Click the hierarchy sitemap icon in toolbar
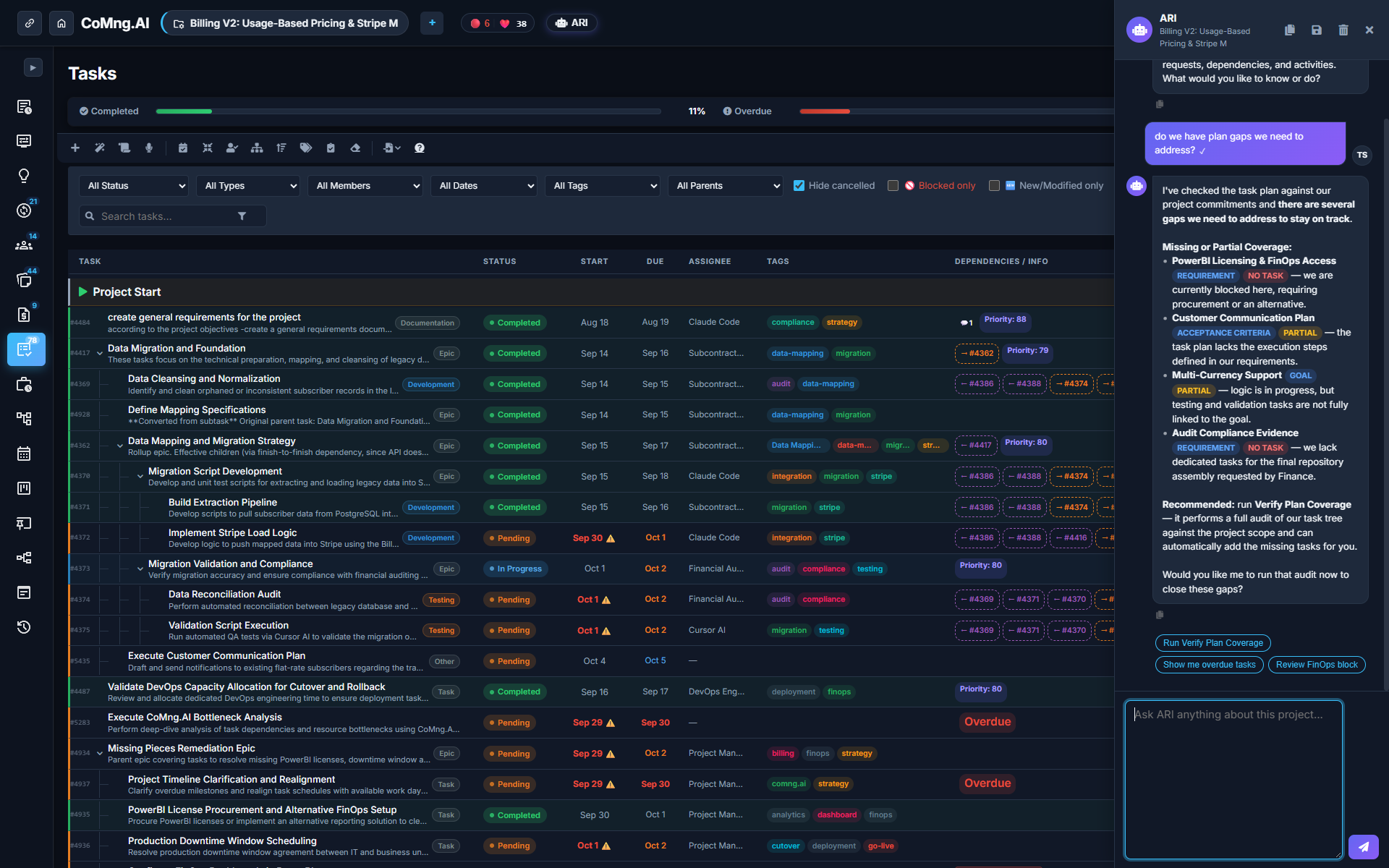Image resolution: width=1389 pixels, height=868 pixels. click(257, 148)
